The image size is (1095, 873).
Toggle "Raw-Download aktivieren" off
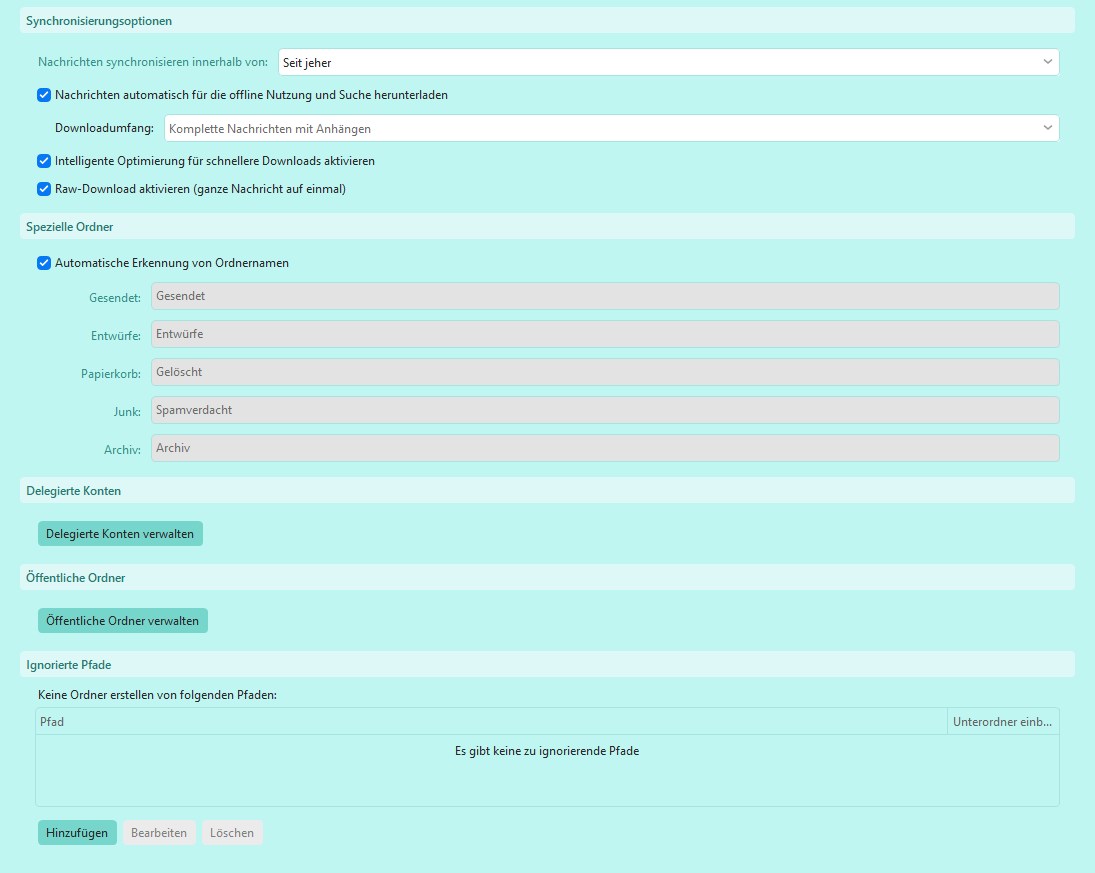[x=44, y=188]
